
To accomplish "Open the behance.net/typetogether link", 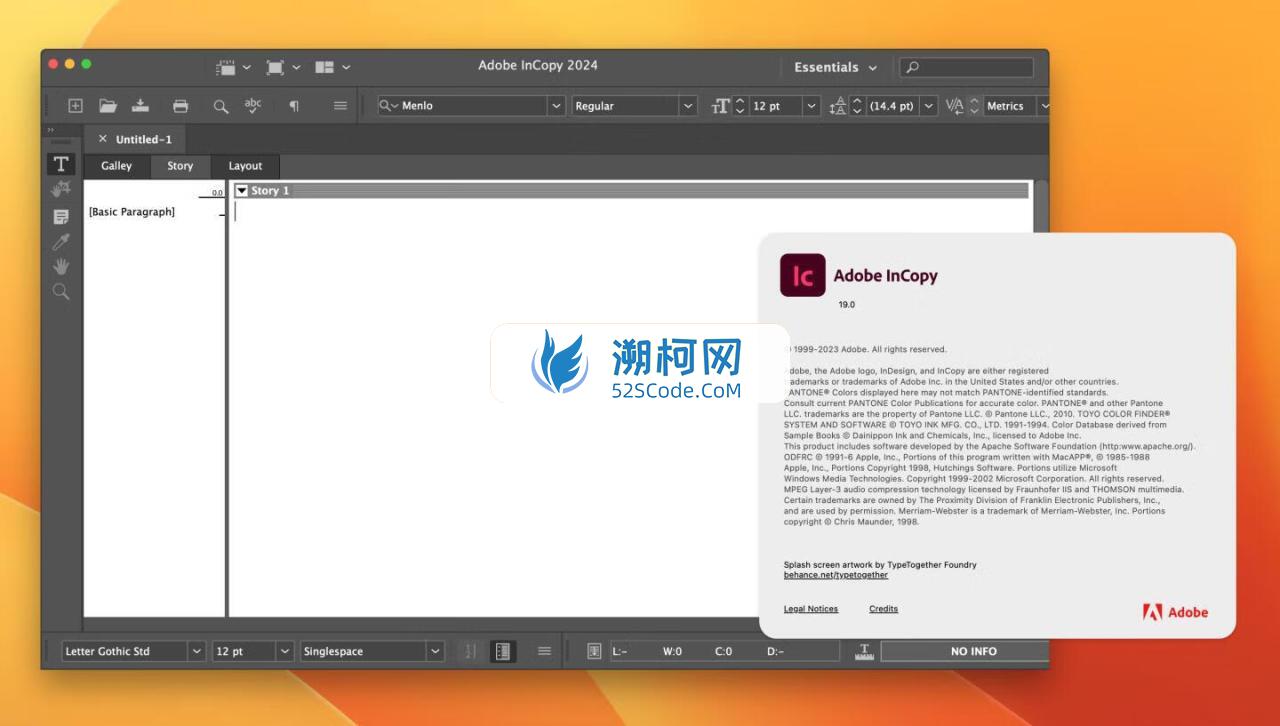I will tap(836, 575).
